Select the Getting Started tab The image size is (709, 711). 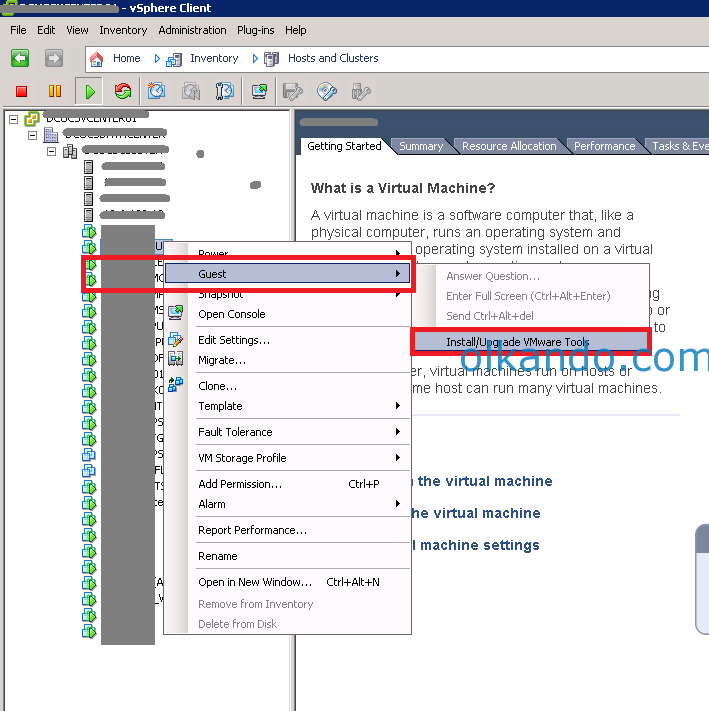coord(344,146)
